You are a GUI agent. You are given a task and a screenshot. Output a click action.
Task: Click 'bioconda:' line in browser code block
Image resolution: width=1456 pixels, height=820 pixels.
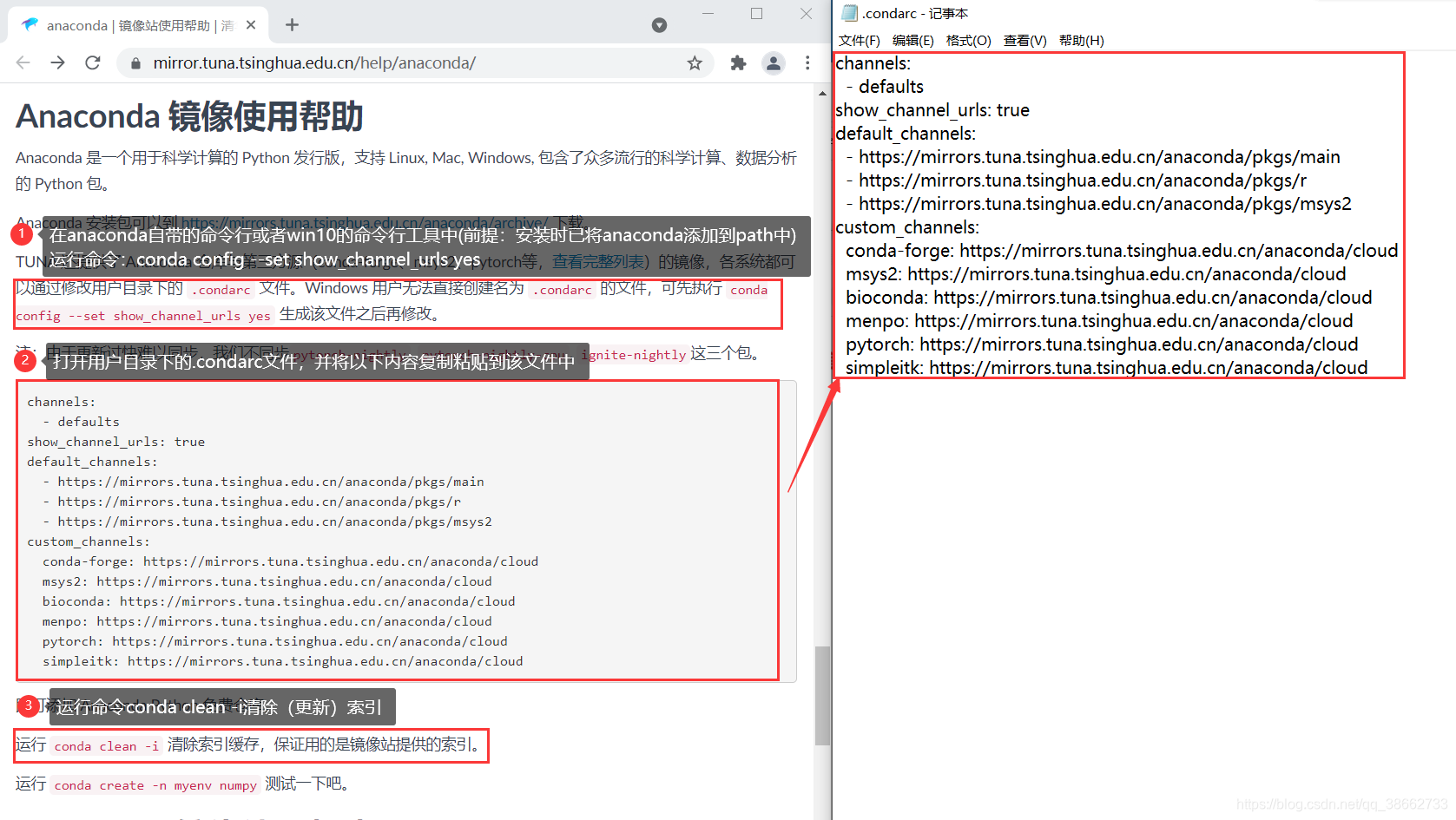click(279, 601)
